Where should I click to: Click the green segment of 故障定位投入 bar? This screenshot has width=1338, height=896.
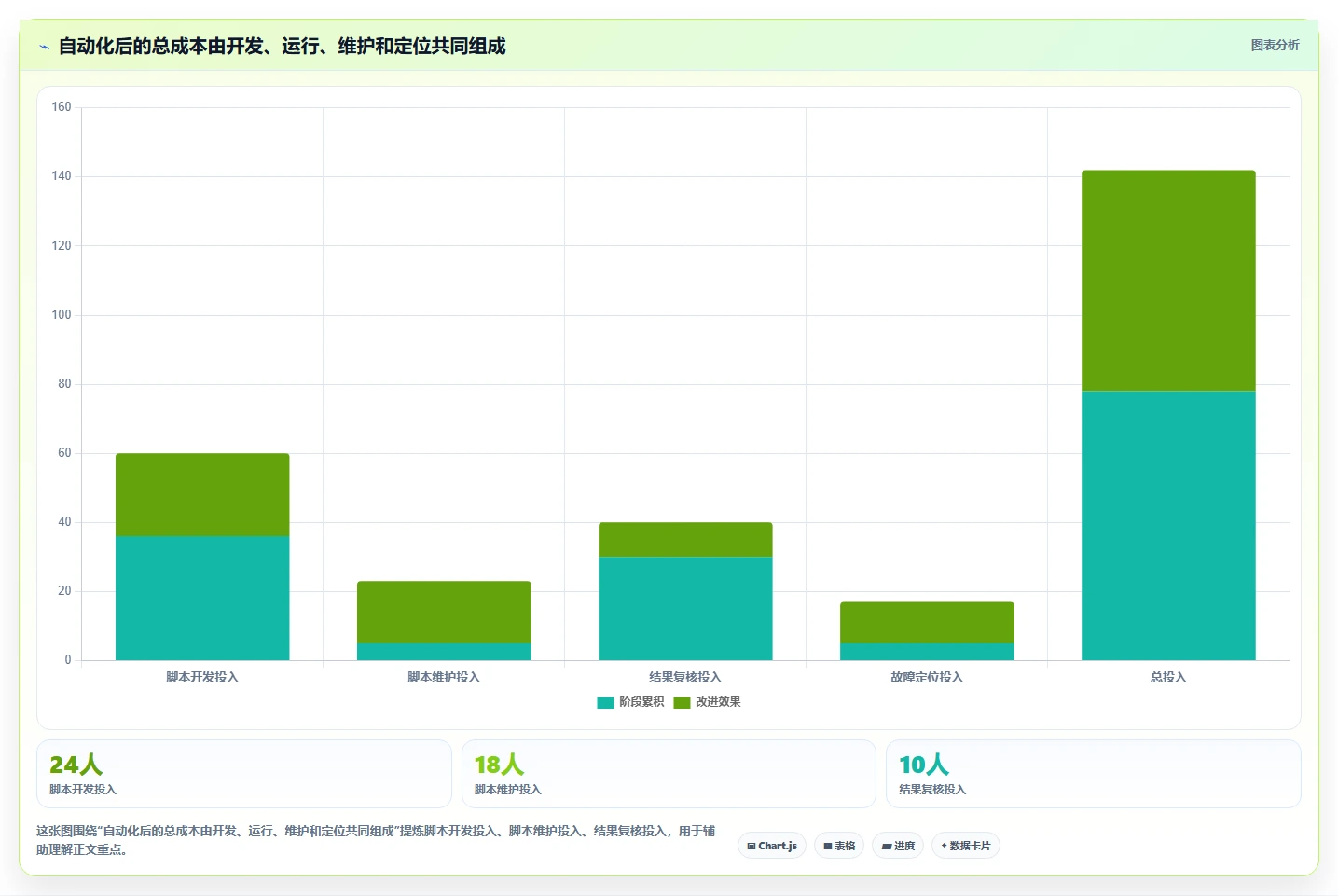point(927,623)
